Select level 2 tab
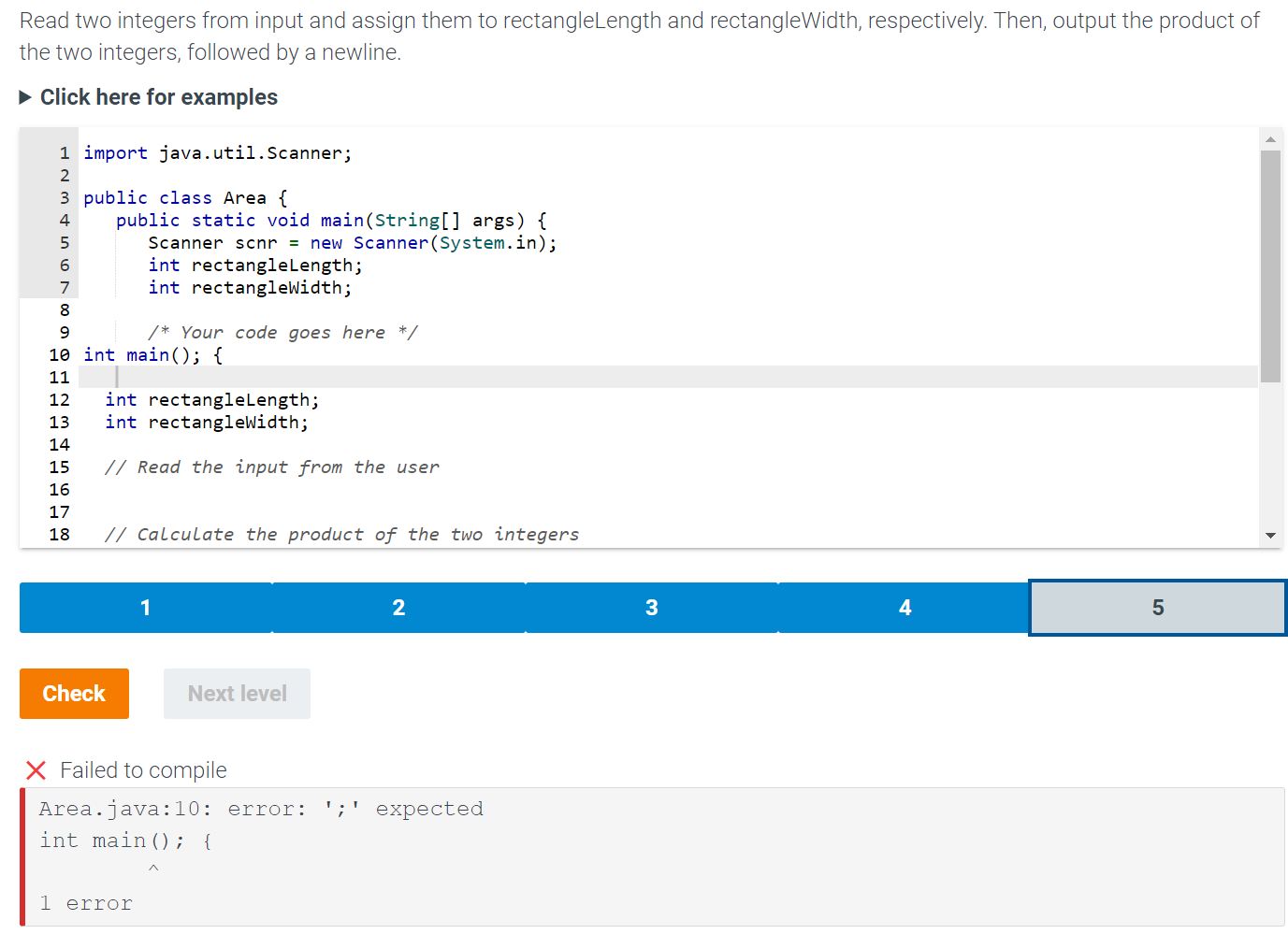Screen dimensions: 1288x934 click(x=399, y=608)
